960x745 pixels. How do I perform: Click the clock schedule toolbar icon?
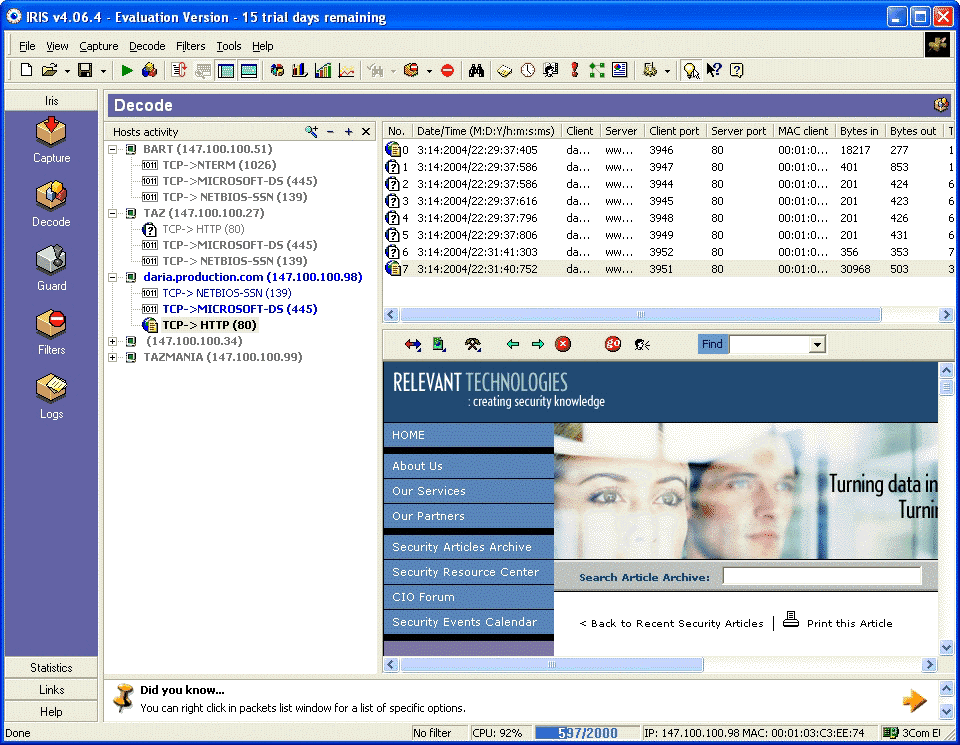527,70
